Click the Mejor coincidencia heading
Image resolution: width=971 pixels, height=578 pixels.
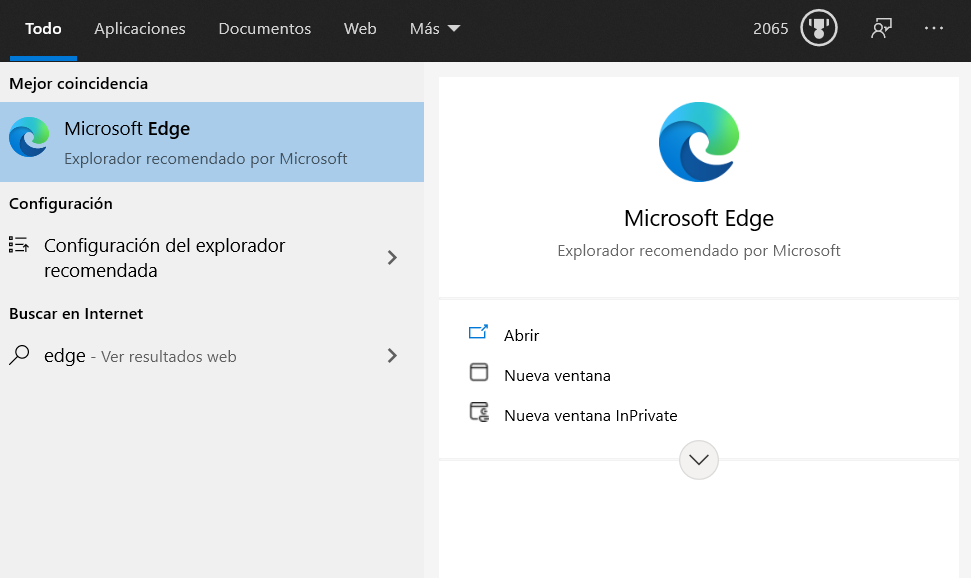[79, 84]
